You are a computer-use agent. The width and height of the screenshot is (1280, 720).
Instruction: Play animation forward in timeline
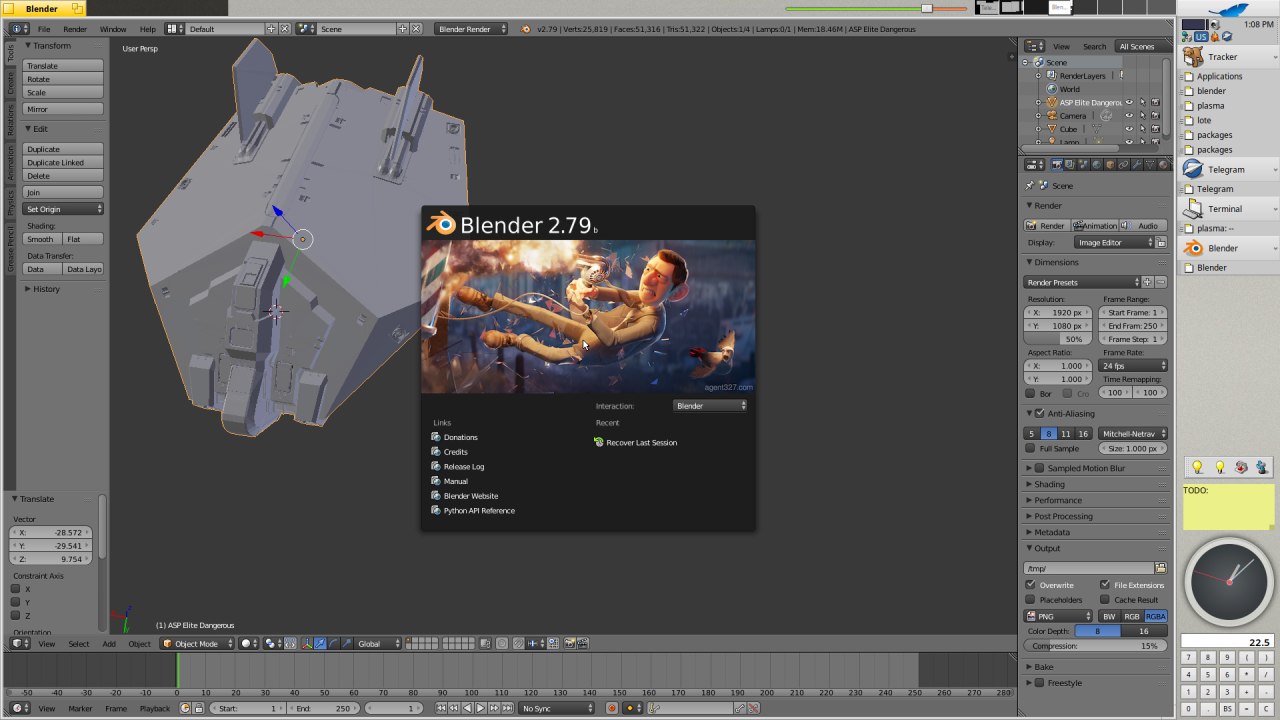[480, 708]
